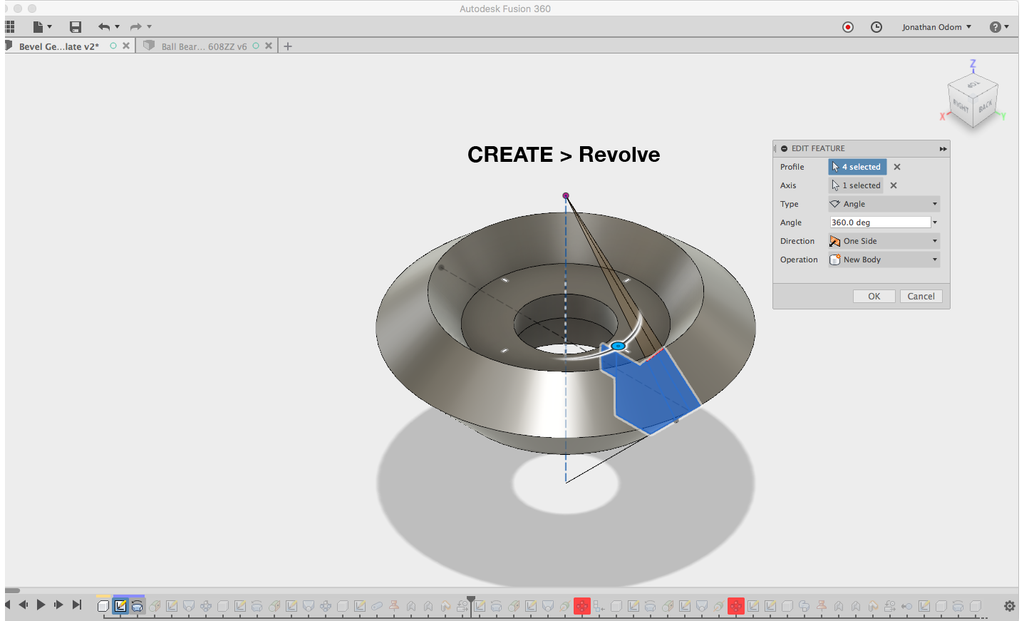The image size is (1024, 621).
Task: Cancel the Edit Feature dialog
Action: (921, 296)
